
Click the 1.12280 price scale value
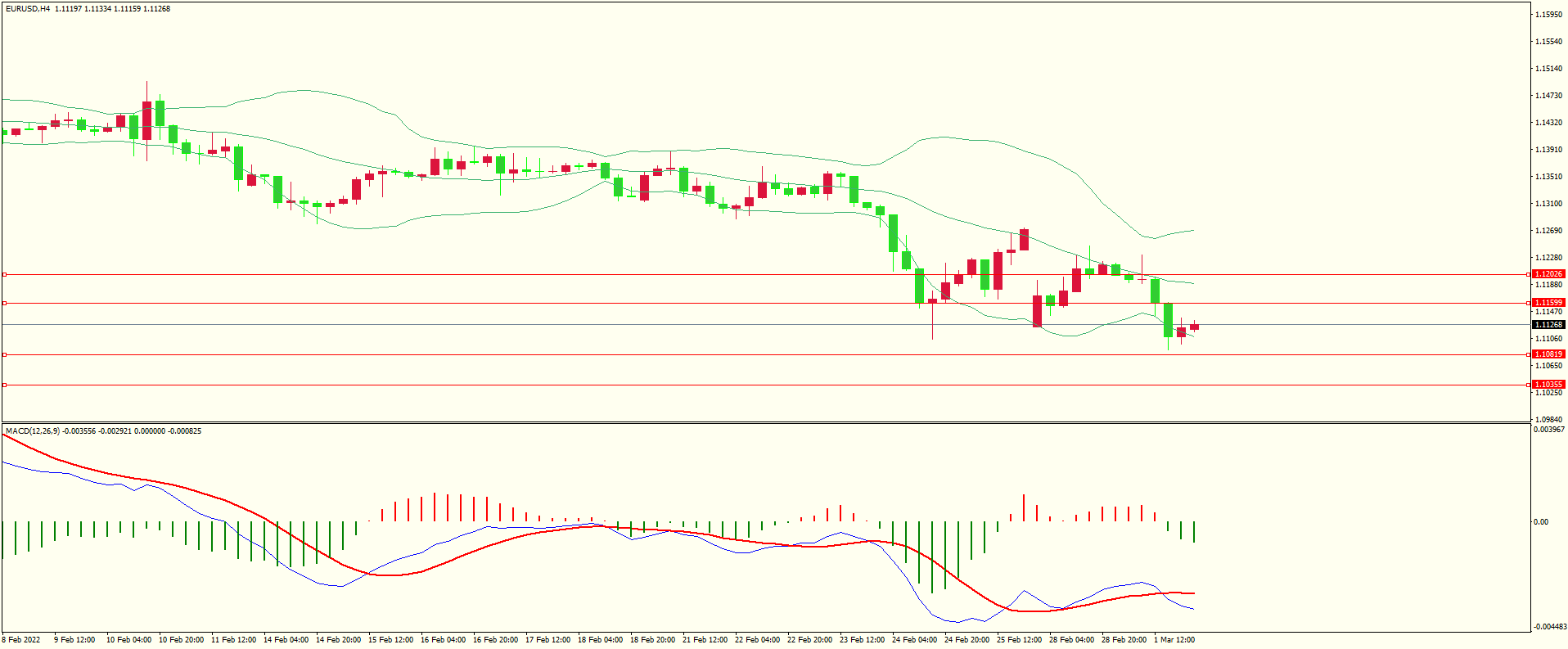point(1549,258)
